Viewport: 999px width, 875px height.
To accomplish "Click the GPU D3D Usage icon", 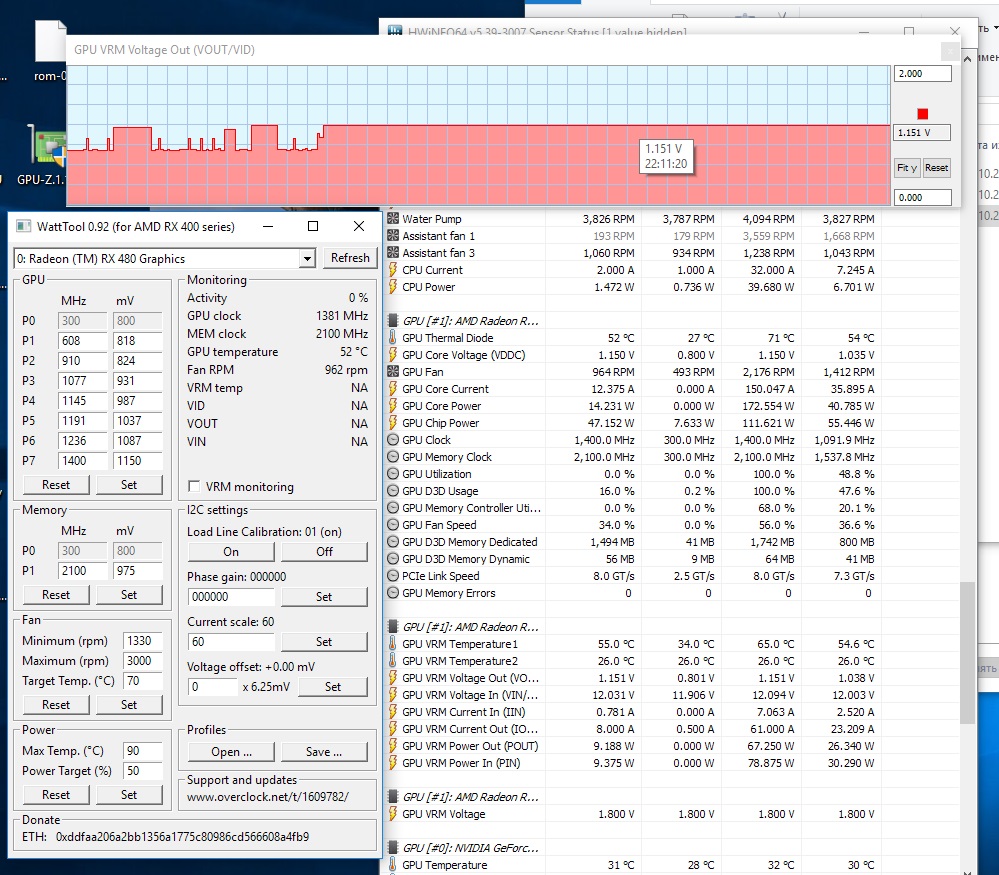I will (393, 491).
